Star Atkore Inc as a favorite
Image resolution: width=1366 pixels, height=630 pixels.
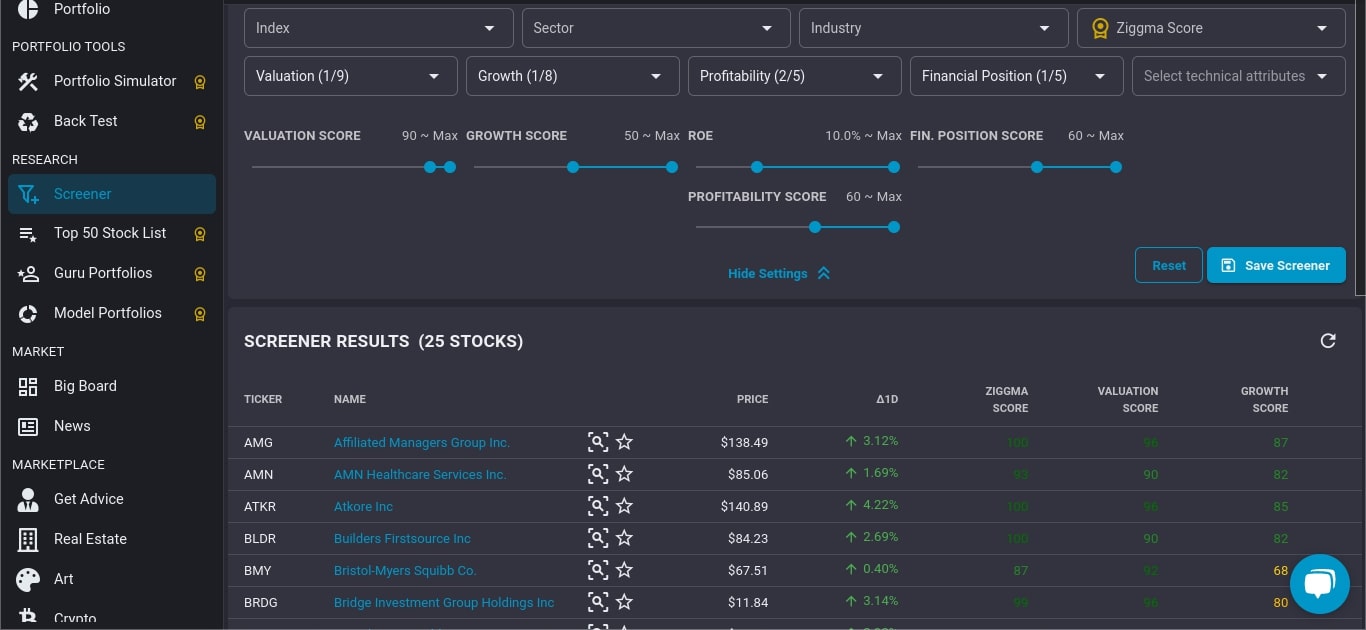pyautogui.click(x=624, y=506)
